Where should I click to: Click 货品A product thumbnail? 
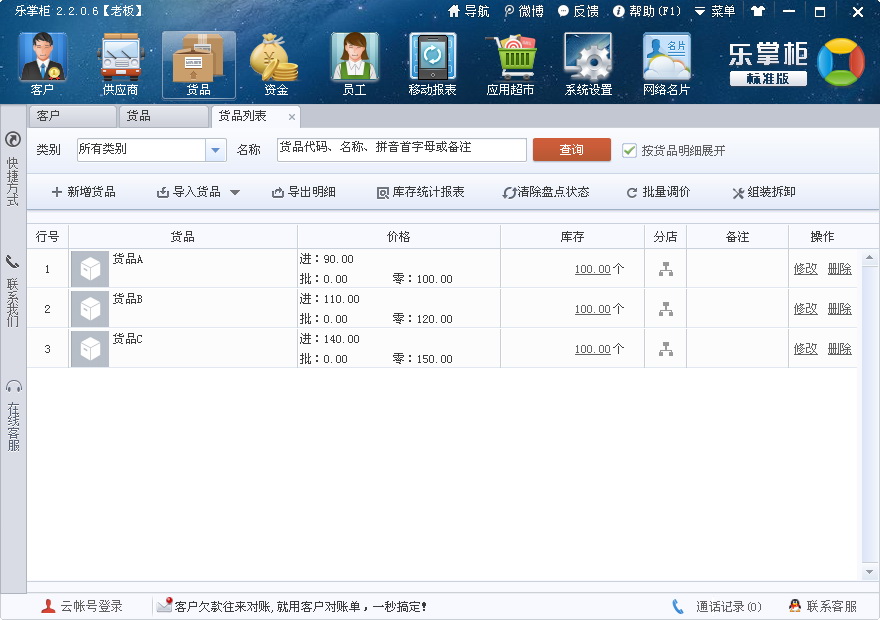coord(90,269)
